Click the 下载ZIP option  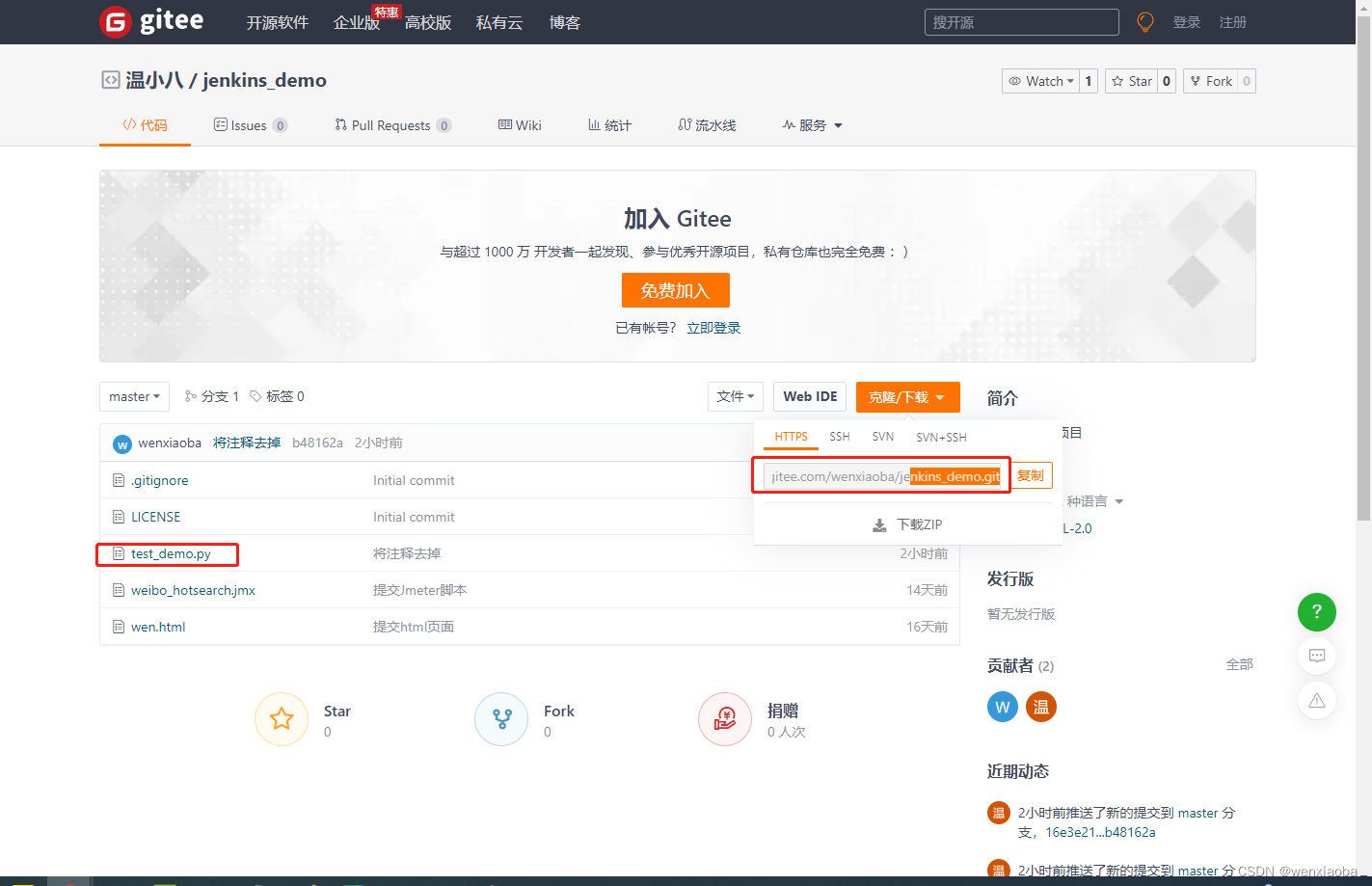coord(908,524)
